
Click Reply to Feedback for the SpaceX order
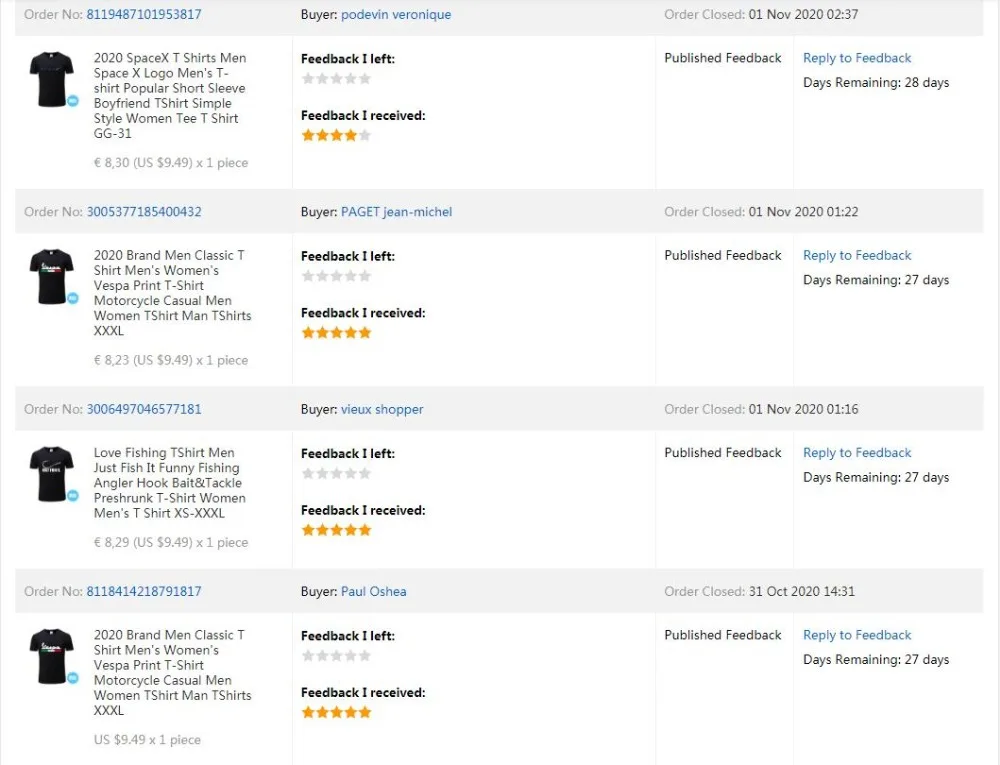pyautogui.click(x=857, y=58)
